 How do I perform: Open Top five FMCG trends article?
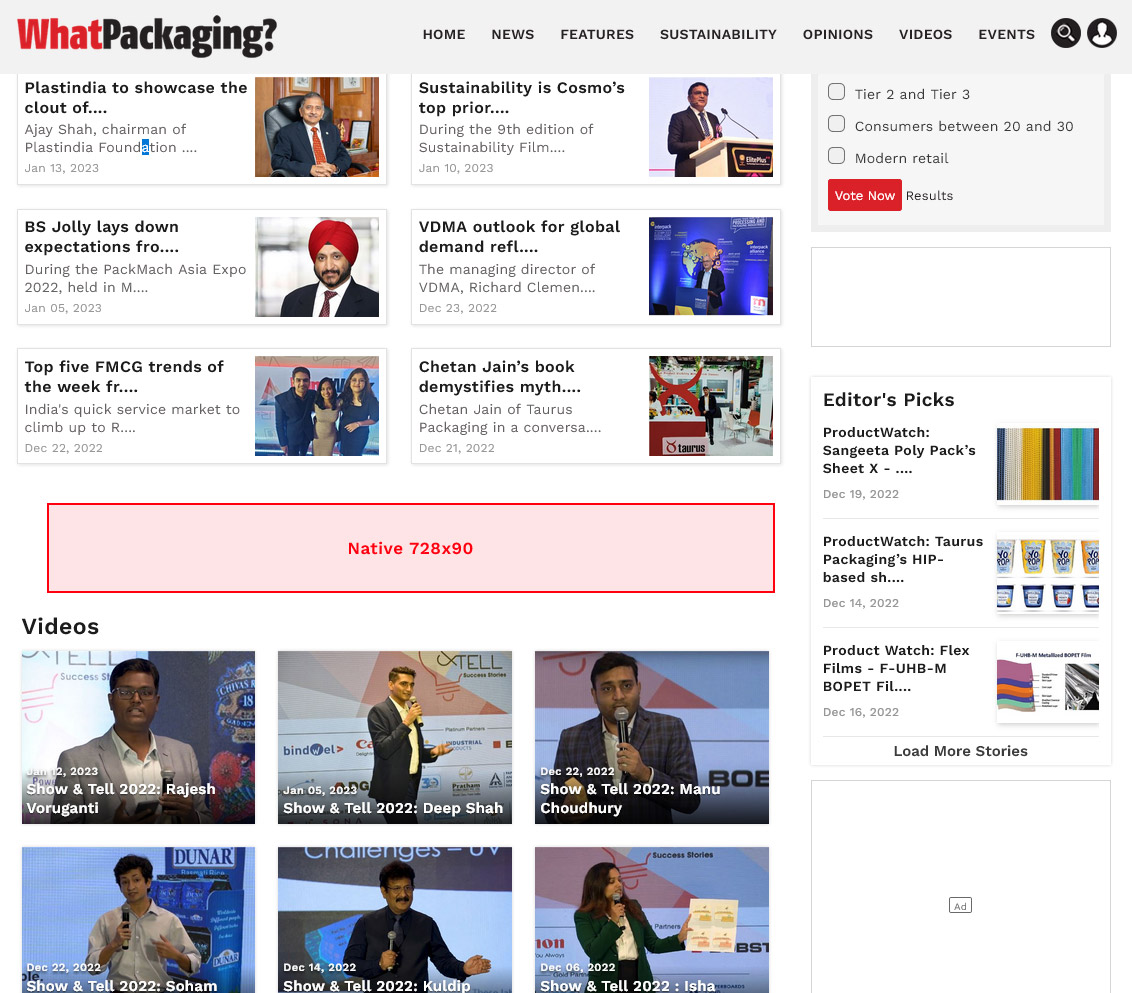[124, 376]
